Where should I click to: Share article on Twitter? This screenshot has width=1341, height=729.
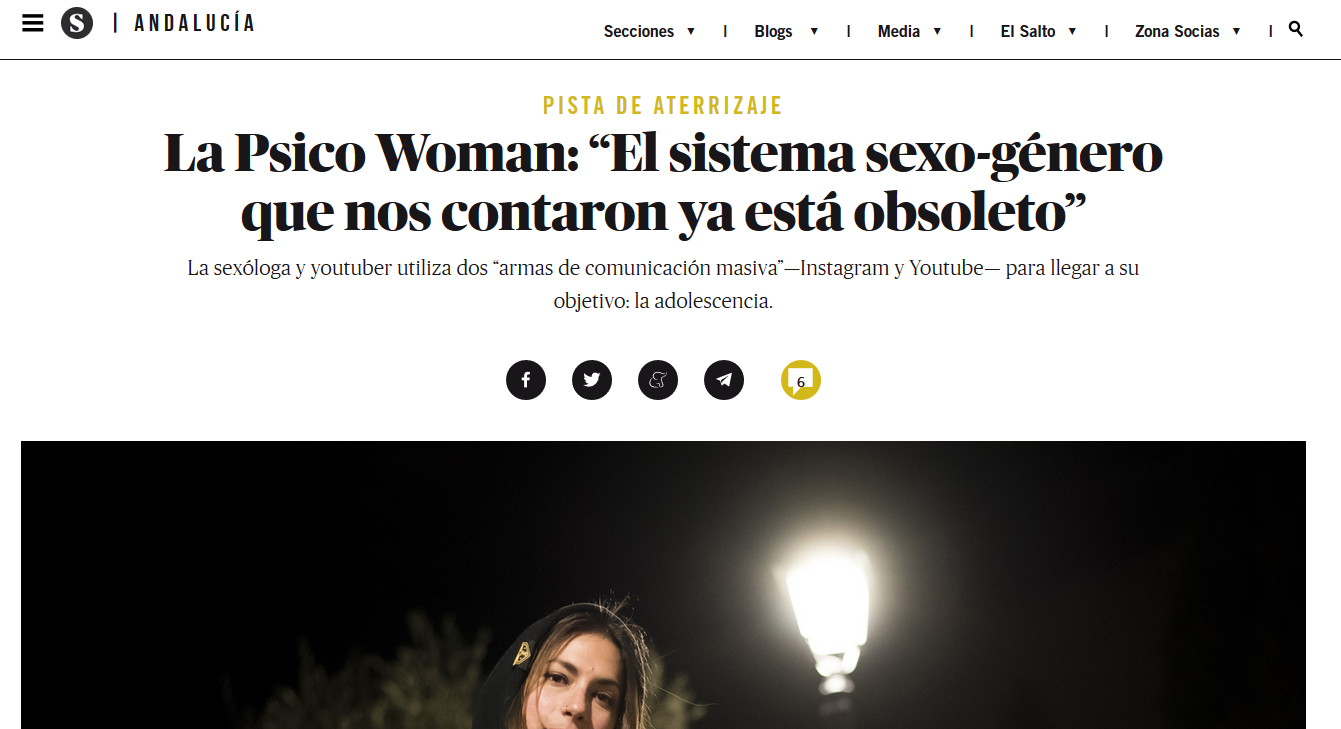(592, 380)
